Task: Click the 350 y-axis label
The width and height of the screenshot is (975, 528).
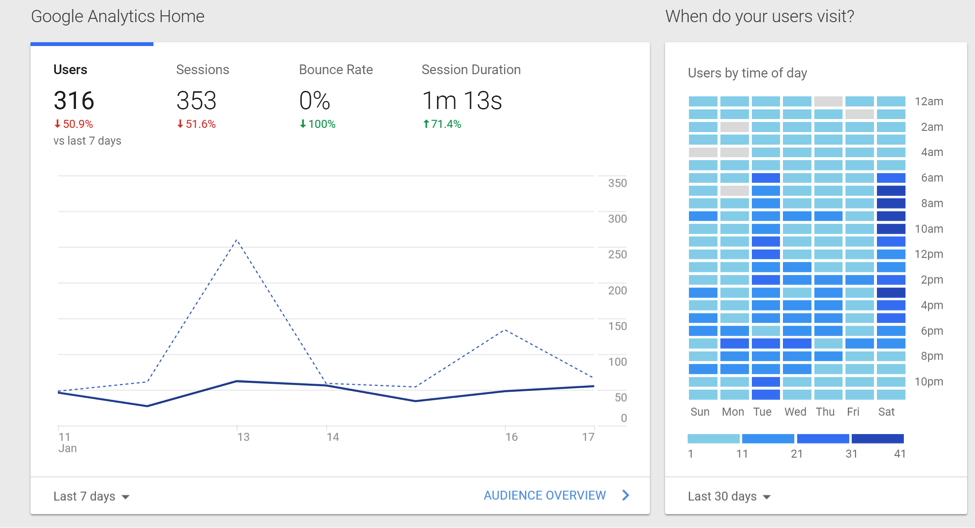Action: click(617, 183)
